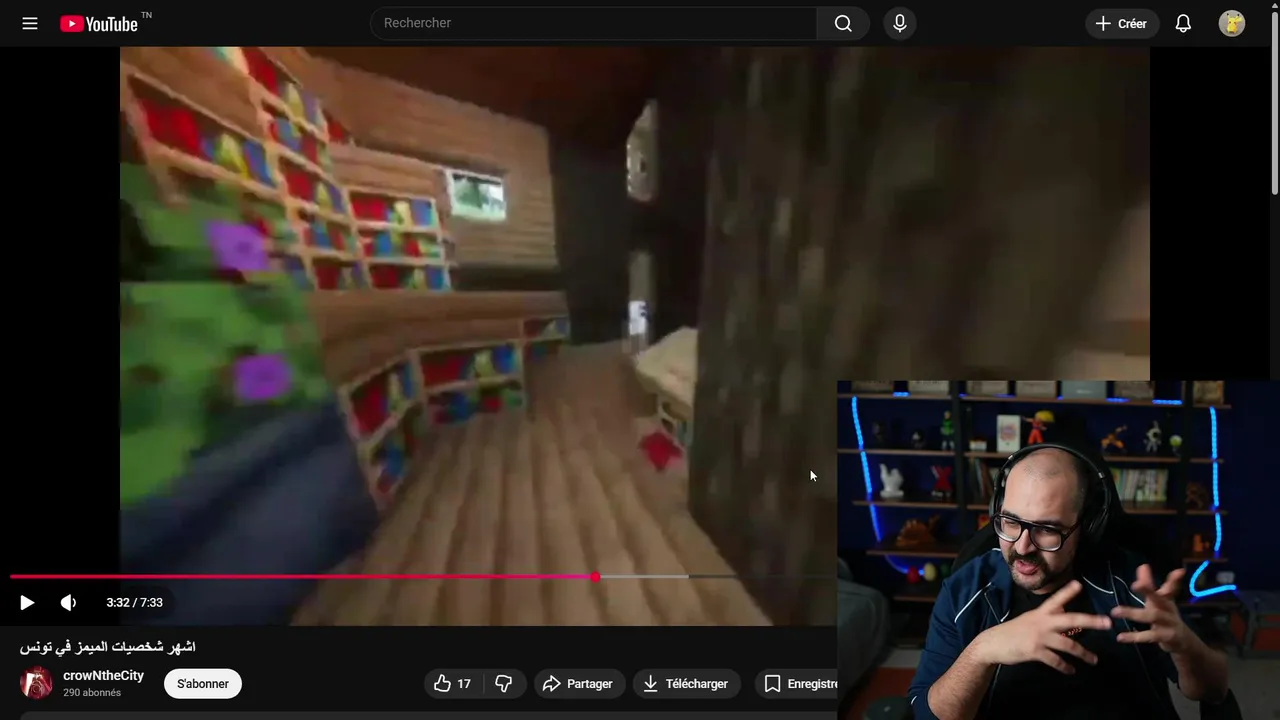The width and height of the screenshot is (1280, 720).
Task: Play the video with play button
Action: (x=27, y=602)
